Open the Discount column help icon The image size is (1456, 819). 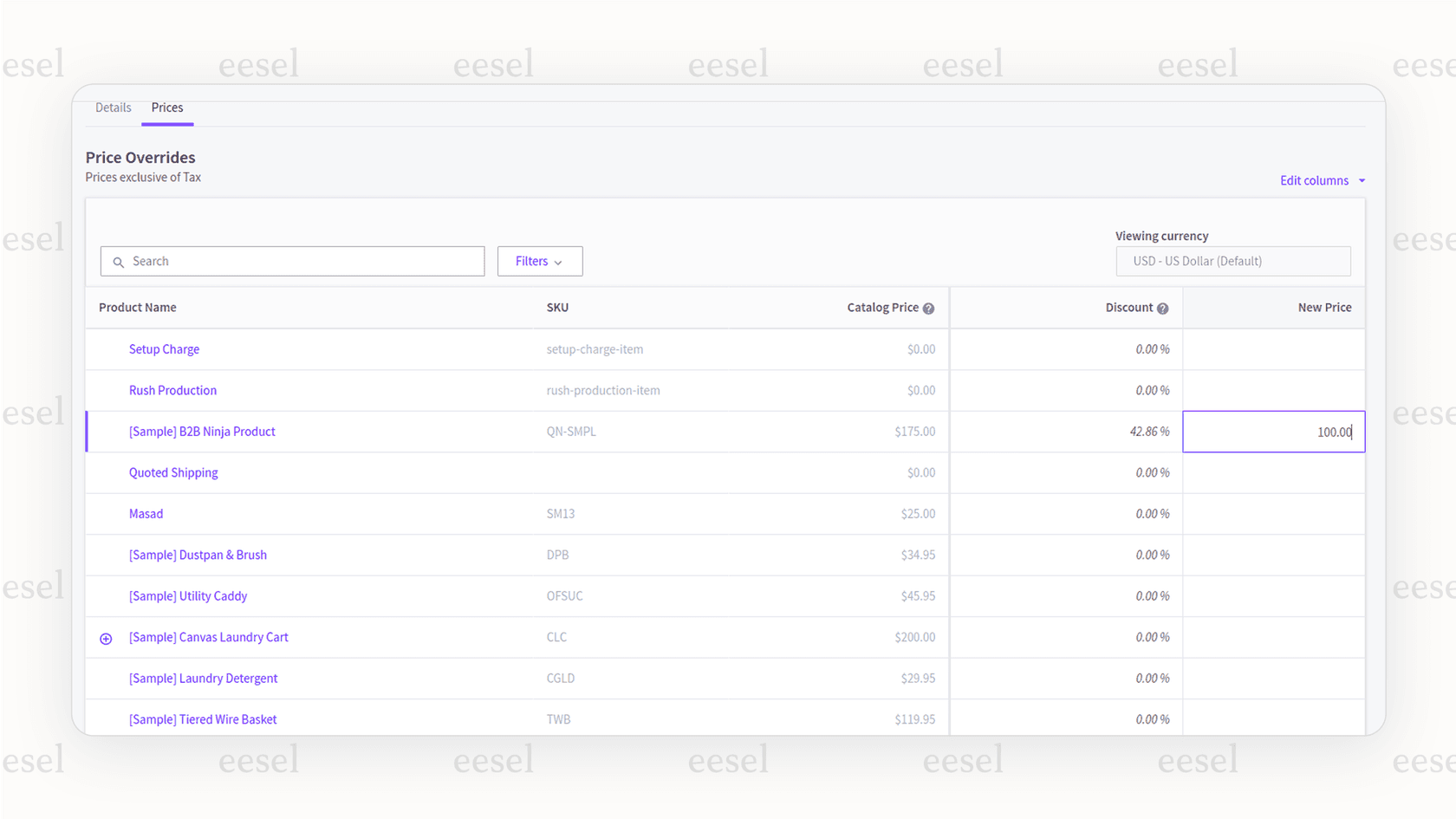point(1162,308)
